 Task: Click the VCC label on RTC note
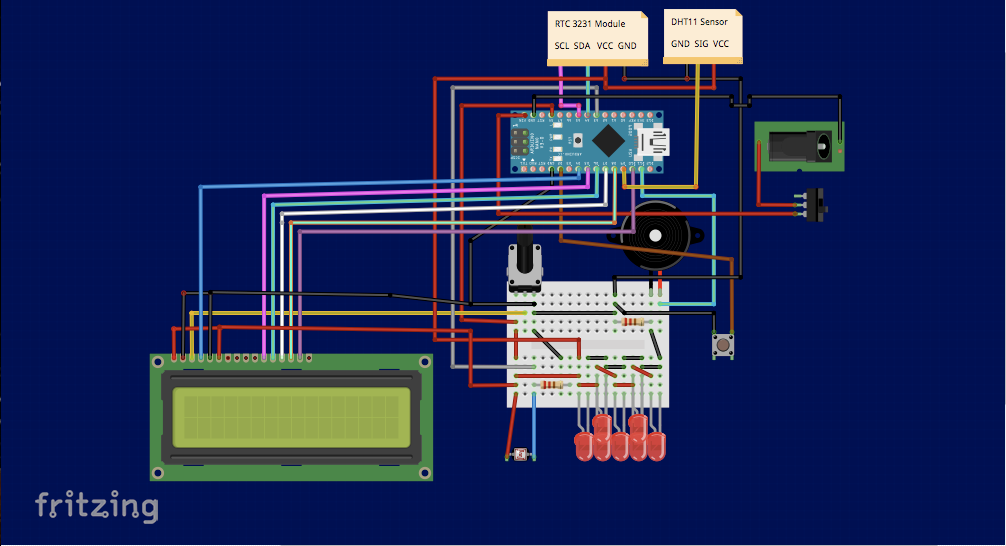coord(604,46)
